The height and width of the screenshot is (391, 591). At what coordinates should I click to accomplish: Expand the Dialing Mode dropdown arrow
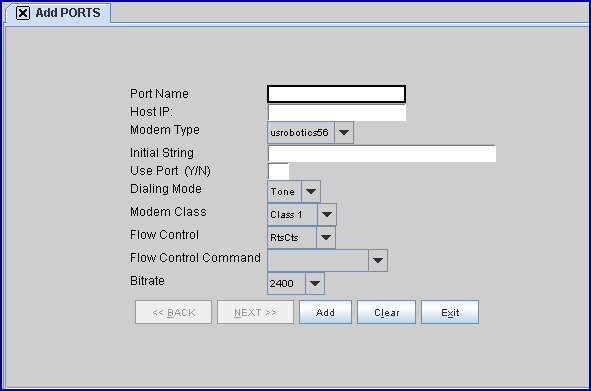pyautogui.click(x=311, y=192)
